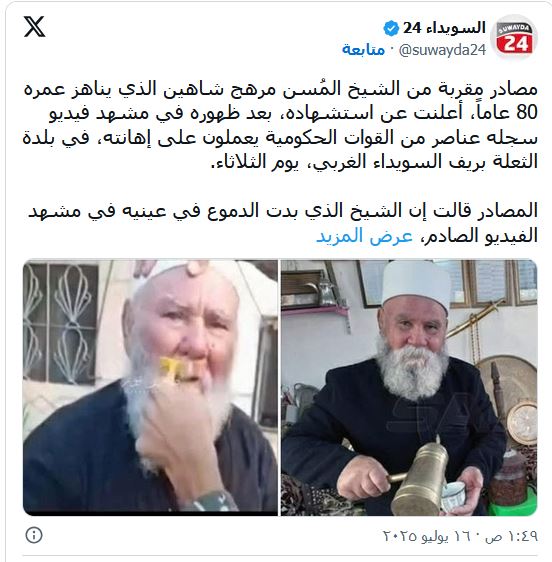Click the white cap in the right photo
This screenshot has width=552, height=562.
point(416,281)
